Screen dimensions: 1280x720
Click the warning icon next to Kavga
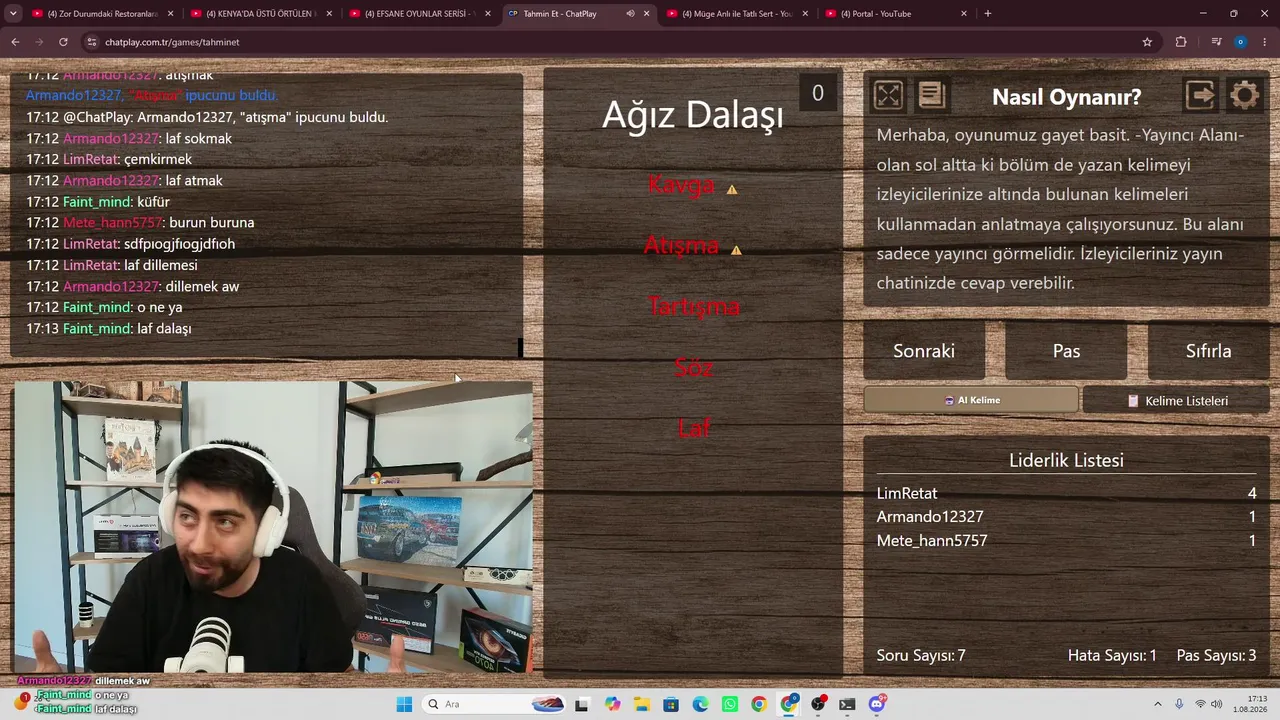[732, 189]
